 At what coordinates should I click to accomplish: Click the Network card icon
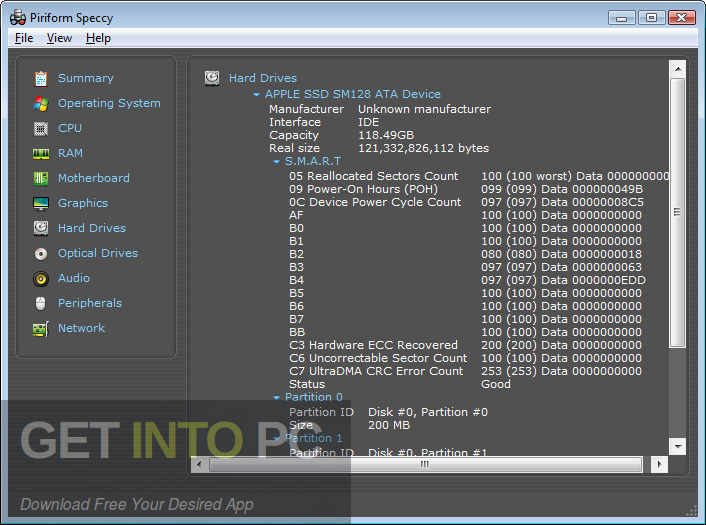pos(41,329)
